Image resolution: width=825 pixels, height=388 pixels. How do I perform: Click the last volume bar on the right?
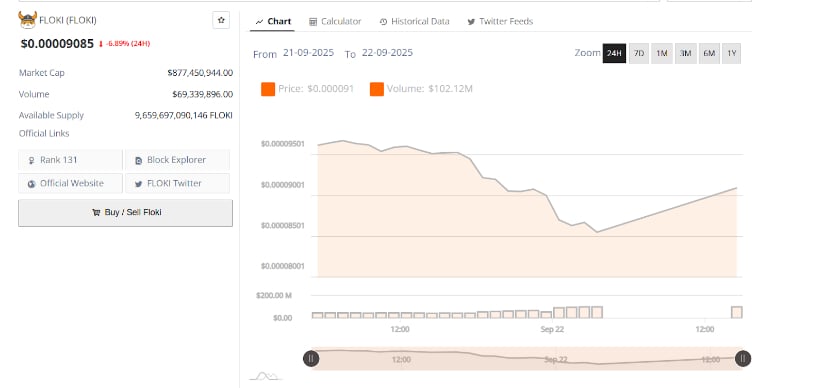click(737, 312)
